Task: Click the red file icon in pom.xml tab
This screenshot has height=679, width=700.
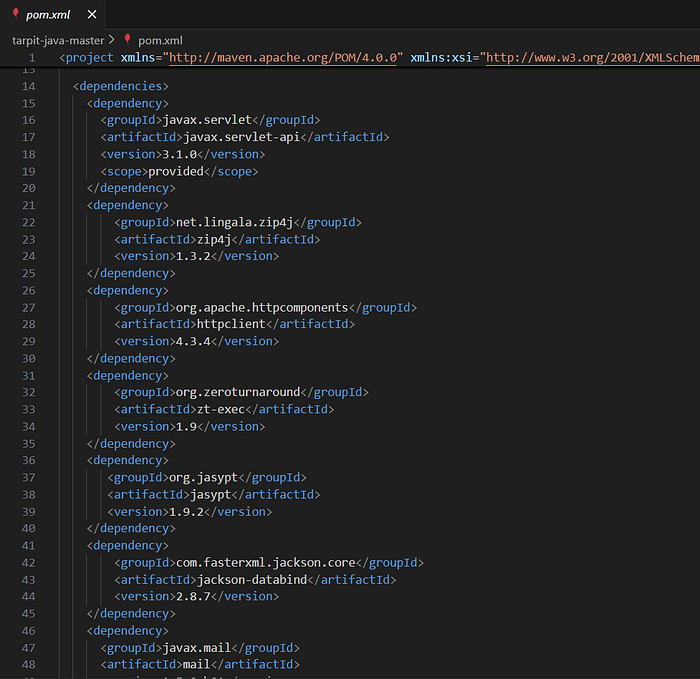Action: [x=16, y=14]
